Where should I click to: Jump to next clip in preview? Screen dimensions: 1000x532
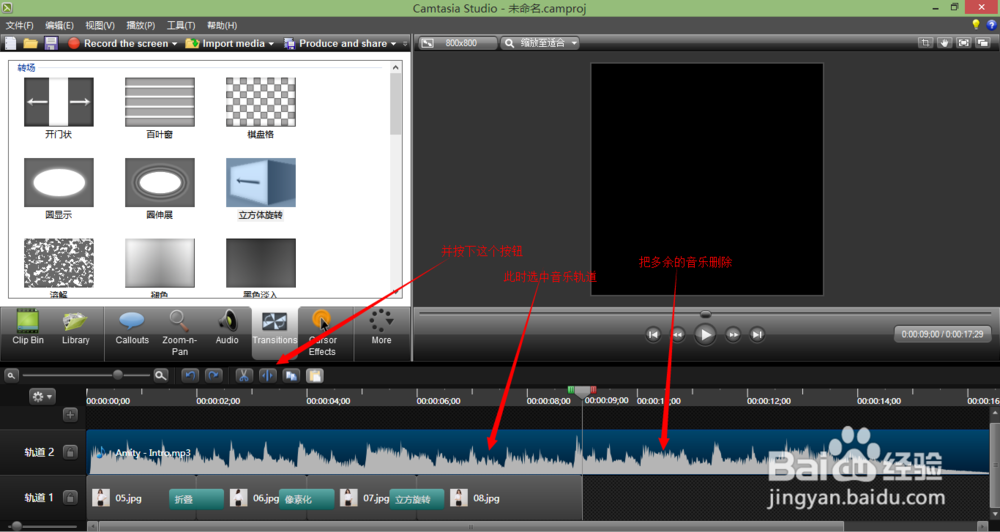(757, 334)
